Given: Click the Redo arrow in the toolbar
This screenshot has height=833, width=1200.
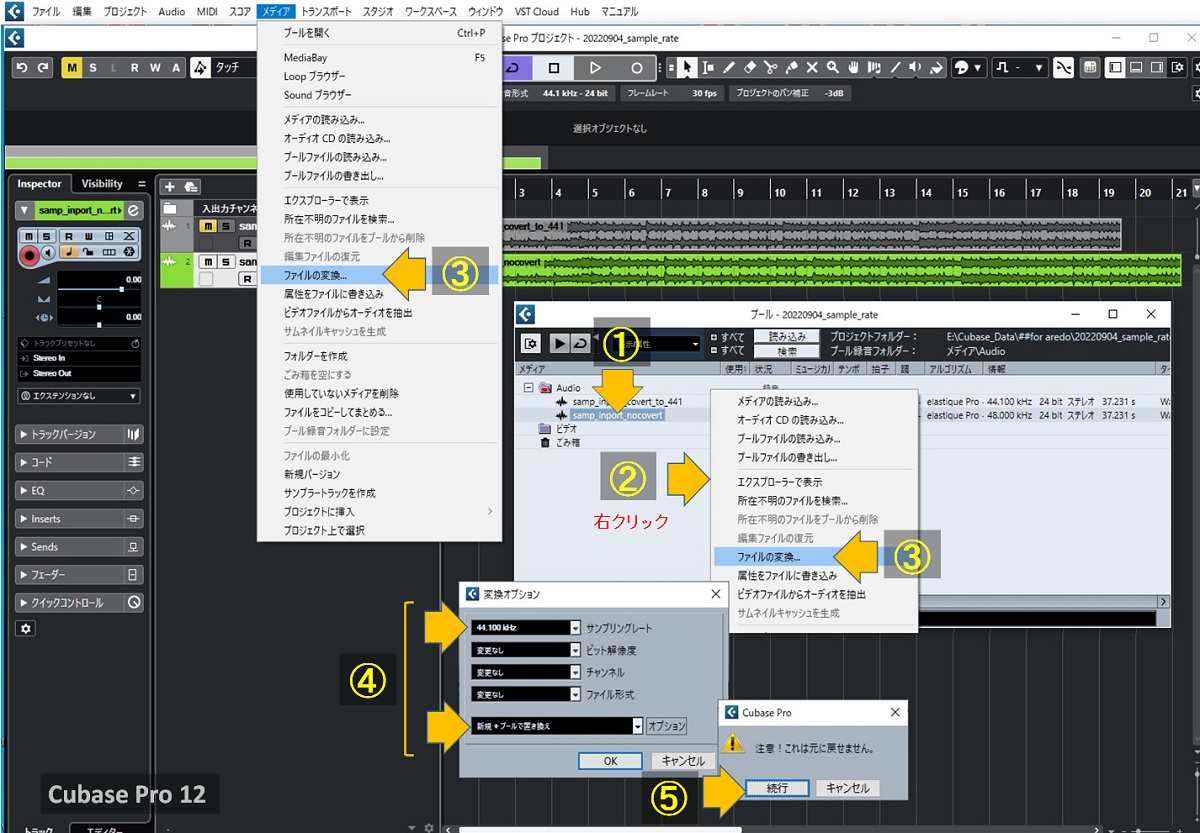Looking at the screenshot, I should tap(41, 68).
